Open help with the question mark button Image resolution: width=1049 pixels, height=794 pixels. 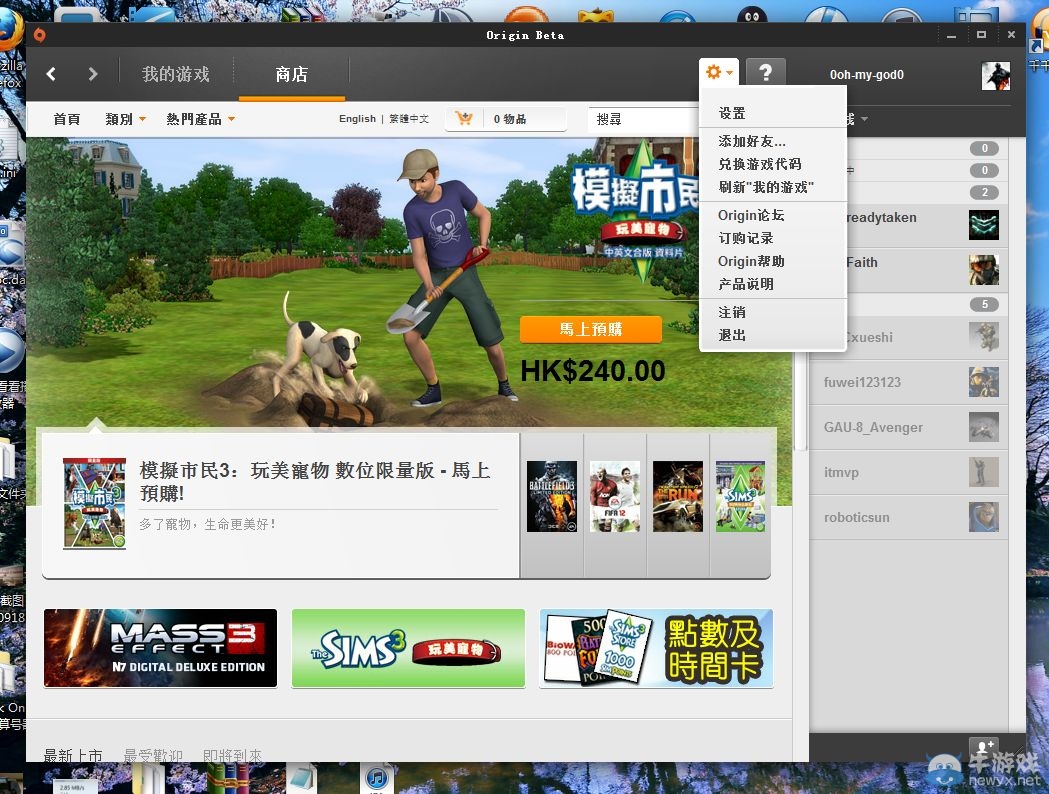pos(765,72)
